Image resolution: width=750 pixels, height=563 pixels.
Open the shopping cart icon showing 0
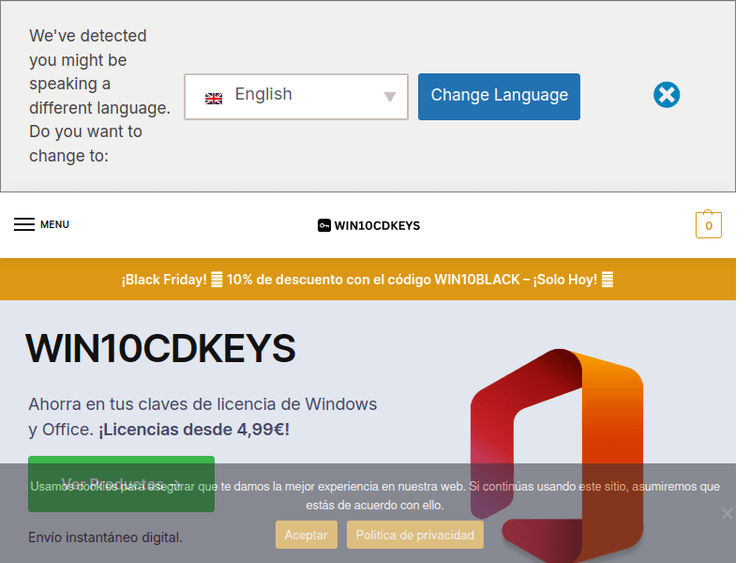tap(708, 225)
